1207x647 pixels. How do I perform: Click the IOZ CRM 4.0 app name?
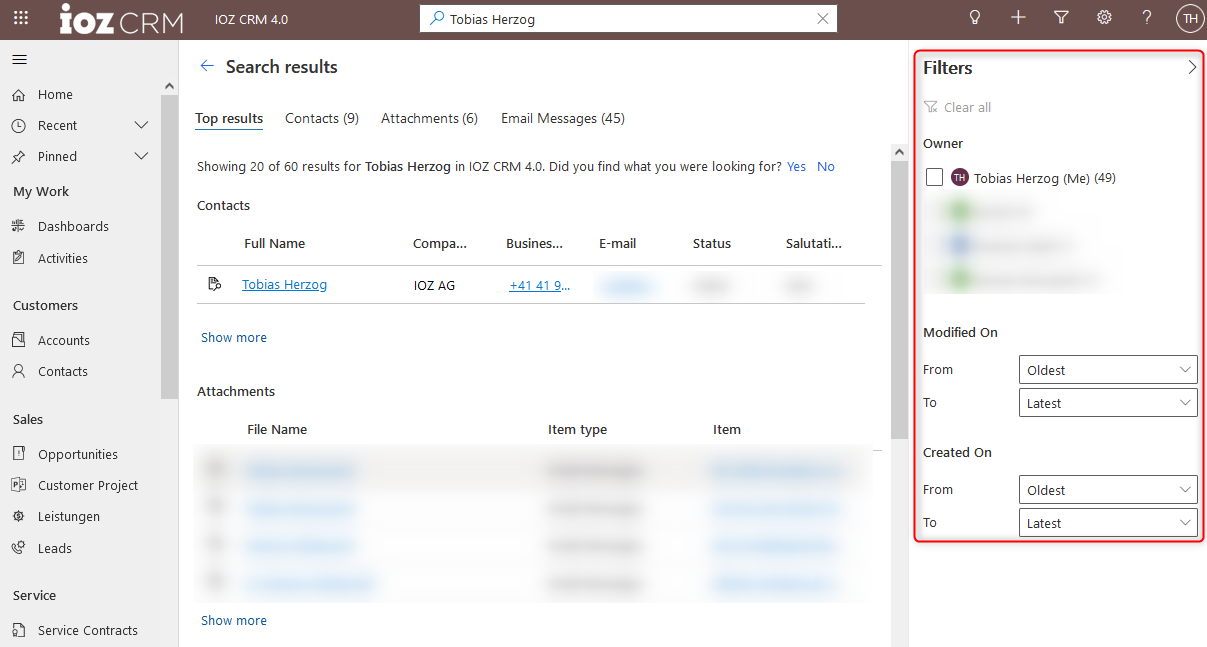click(252, 19)
